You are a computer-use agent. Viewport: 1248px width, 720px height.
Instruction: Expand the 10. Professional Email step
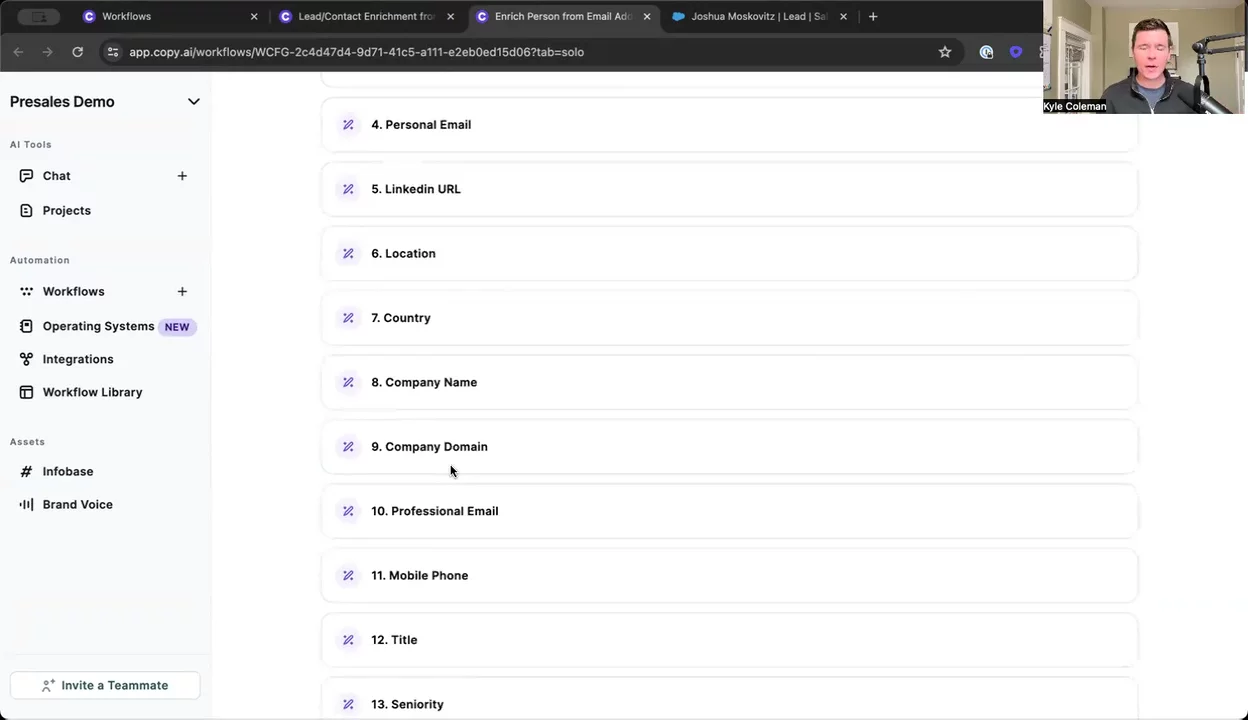click(728, 511)
